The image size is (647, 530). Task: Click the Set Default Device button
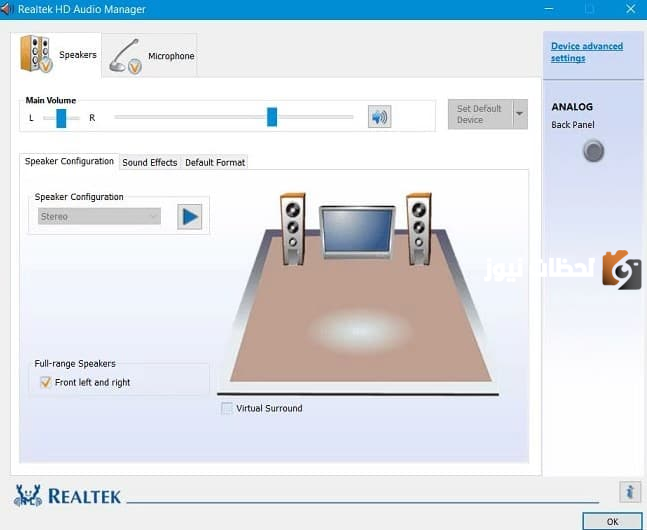pos(480,114)
